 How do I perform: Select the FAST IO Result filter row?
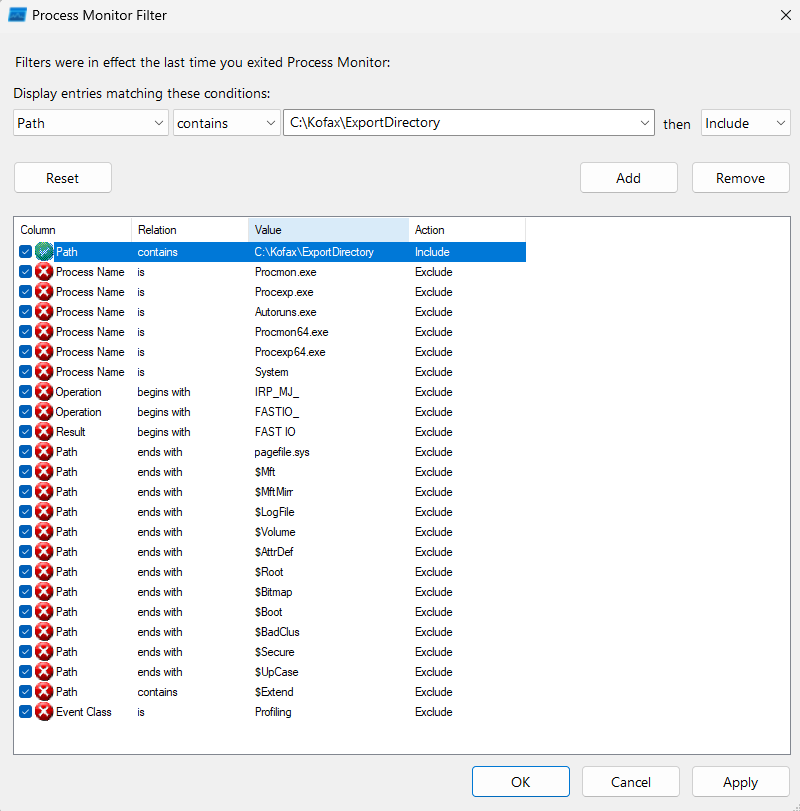coord(270,432)
